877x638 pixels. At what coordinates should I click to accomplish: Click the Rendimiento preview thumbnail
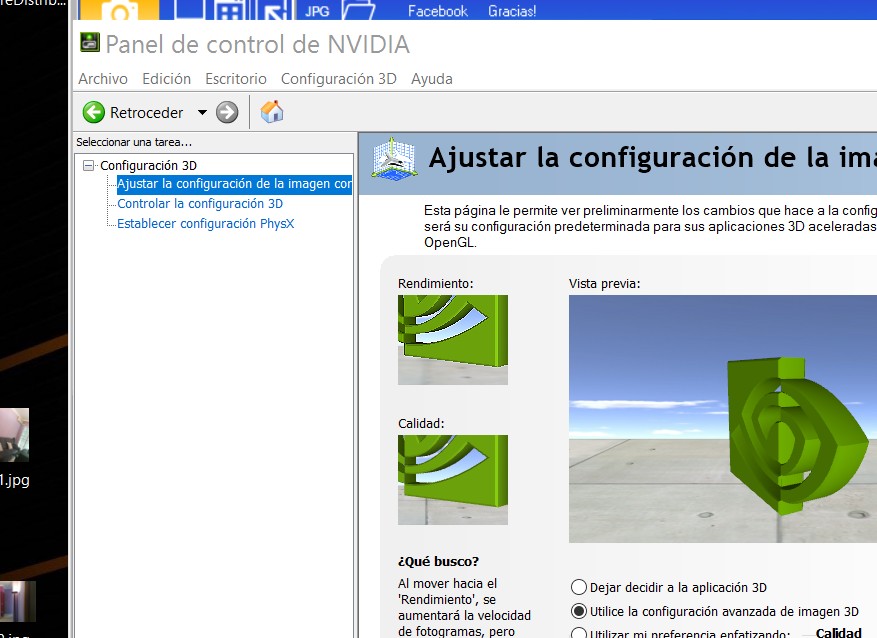coord(452,339)
